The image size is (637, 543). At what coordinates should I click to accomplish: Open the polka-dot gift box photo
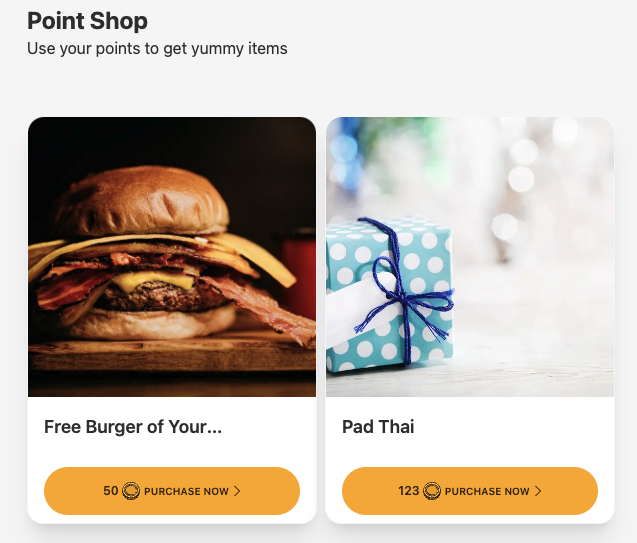[x=470, y=257]
